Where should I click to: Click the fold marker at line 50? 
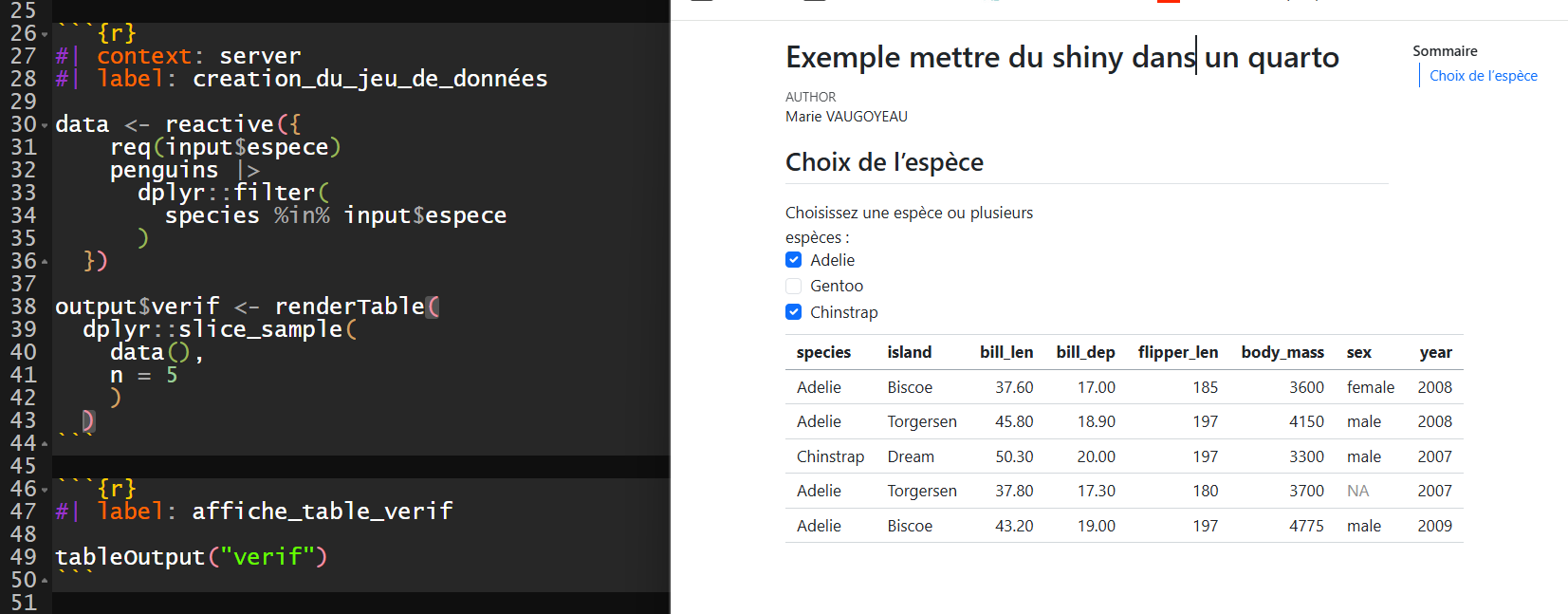45,582
